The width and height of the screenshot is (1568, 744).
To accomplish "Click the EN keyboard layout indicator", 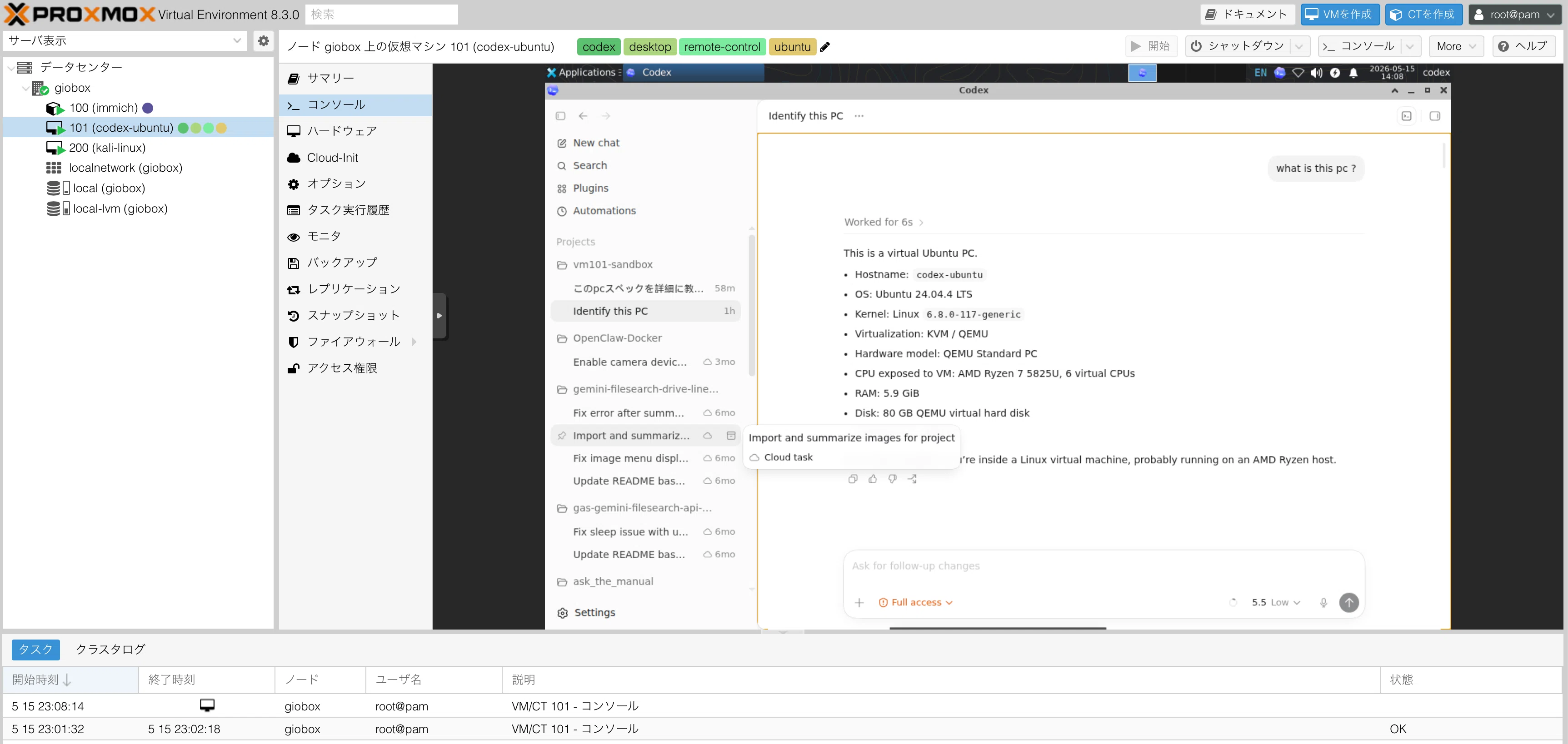I will [x=1261, y=72].
